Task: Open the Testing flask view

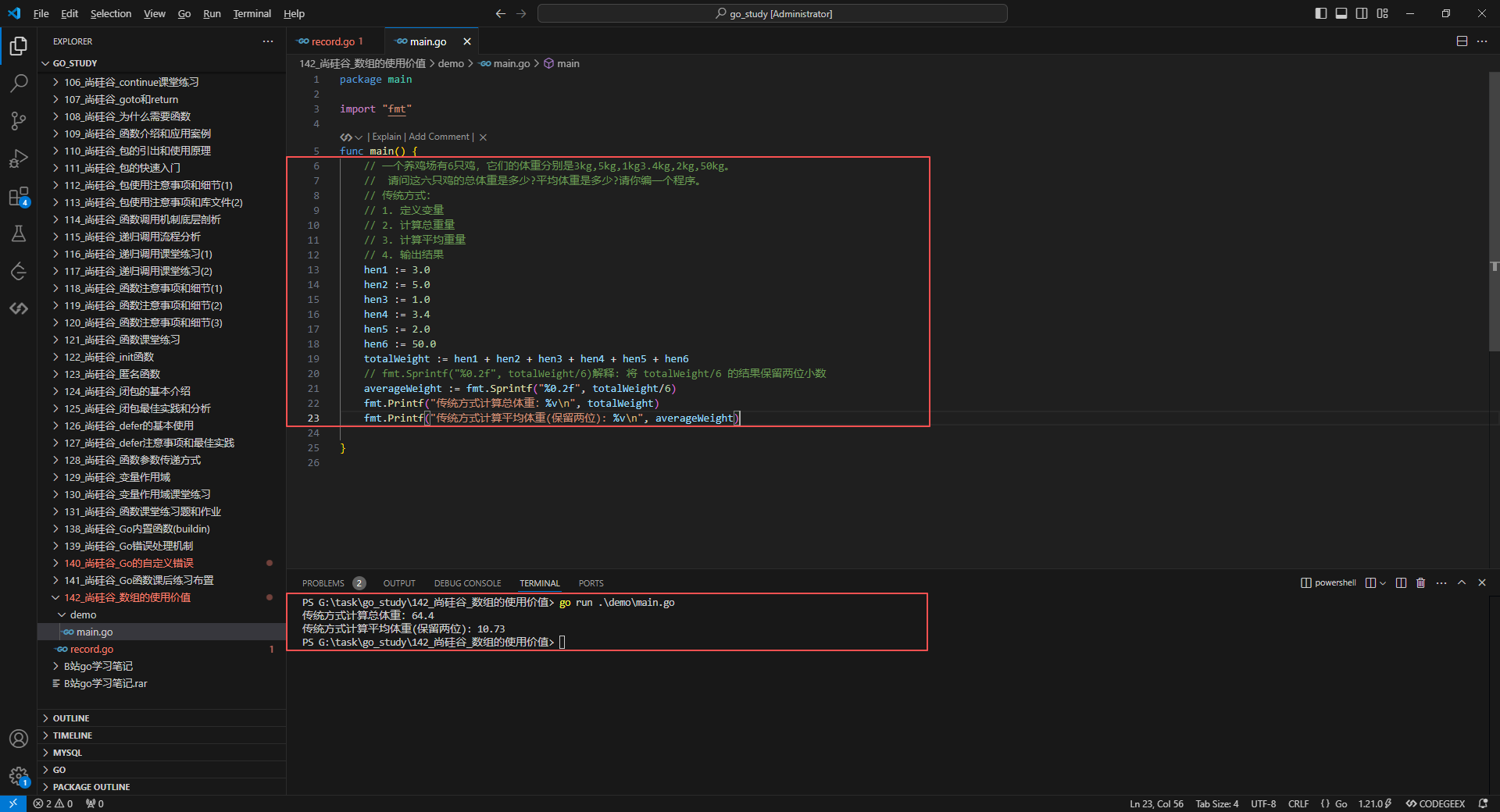Action: point(19,233)
